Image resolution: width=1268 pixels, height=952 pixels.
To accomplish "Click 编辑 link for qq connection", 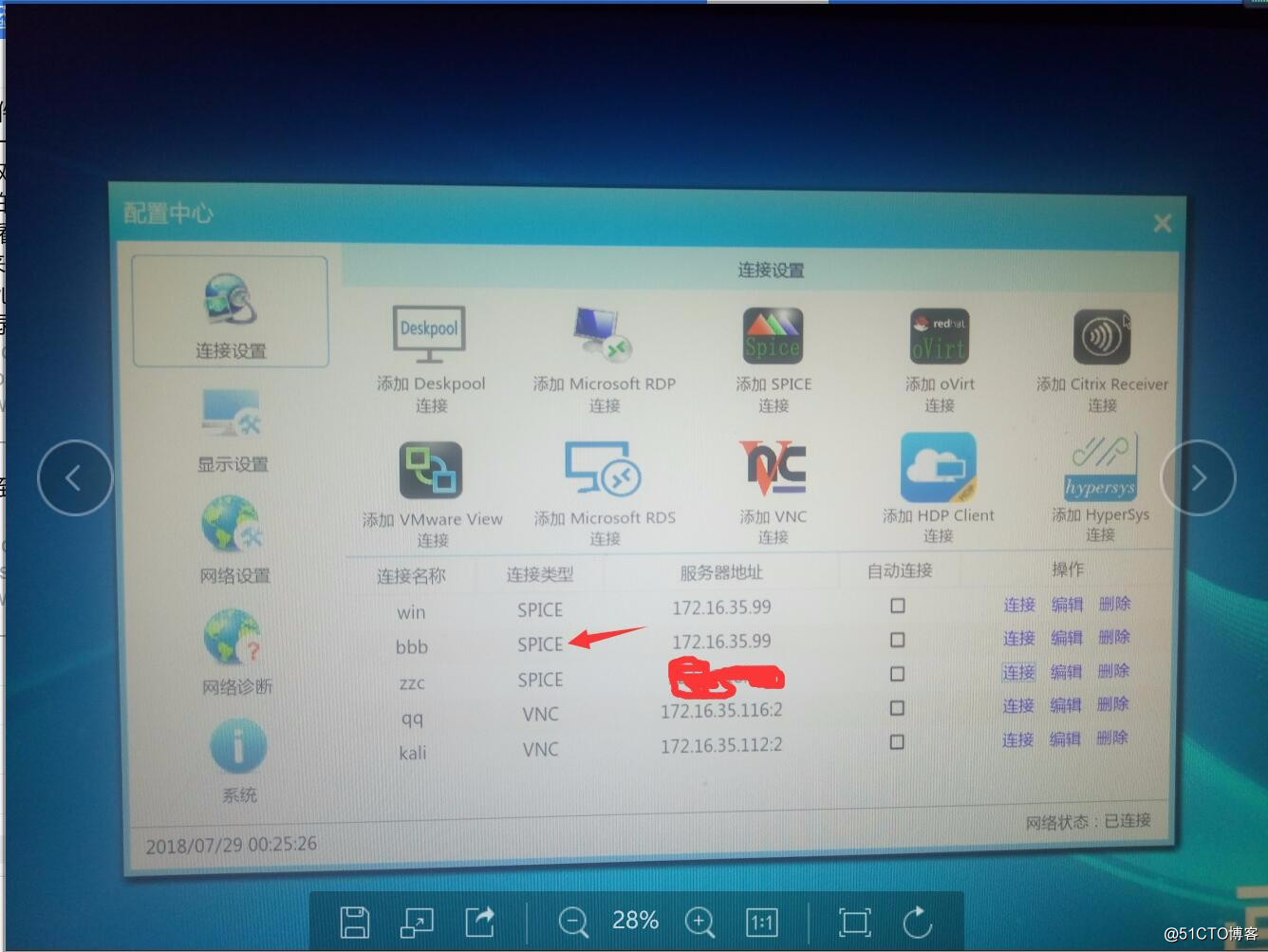I will (x=1066, y=705).
